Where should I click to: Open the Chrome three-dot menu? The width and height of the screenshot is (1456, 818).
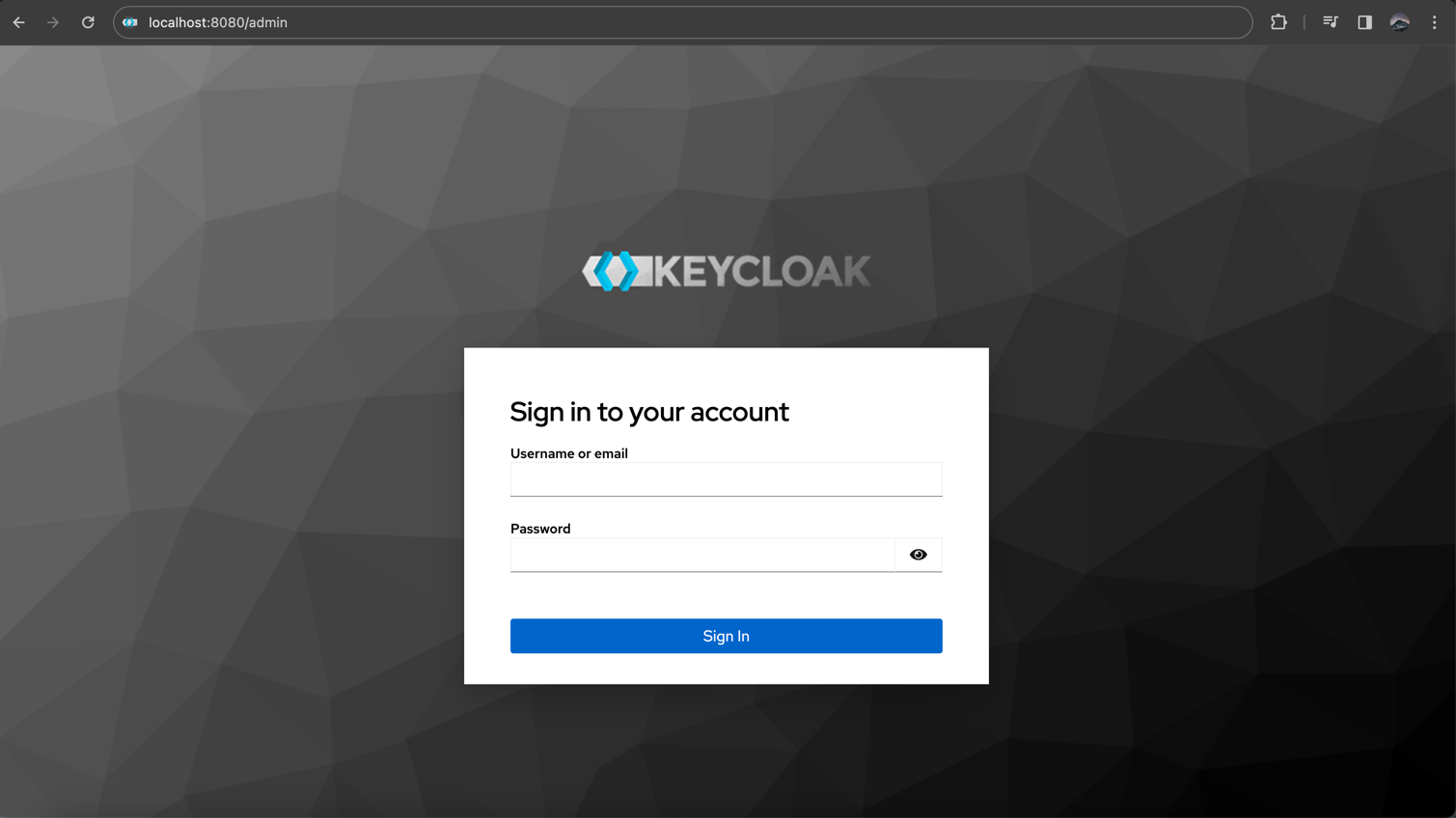click(x=1434, y=22)
